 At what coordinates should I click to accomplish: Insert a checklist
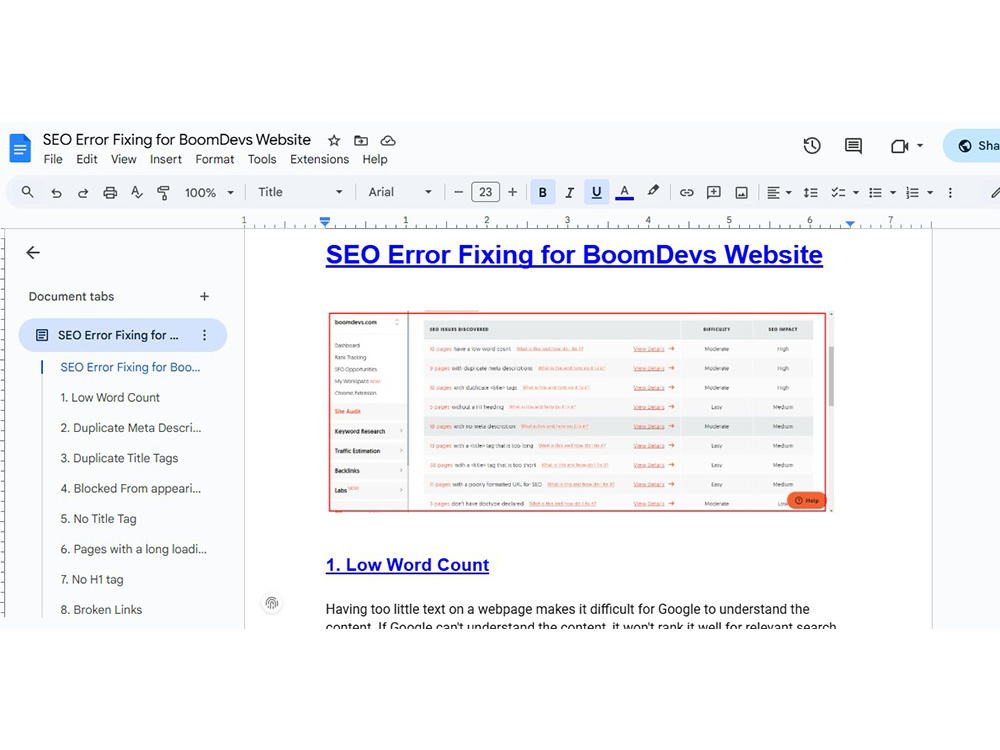(838, 193)
